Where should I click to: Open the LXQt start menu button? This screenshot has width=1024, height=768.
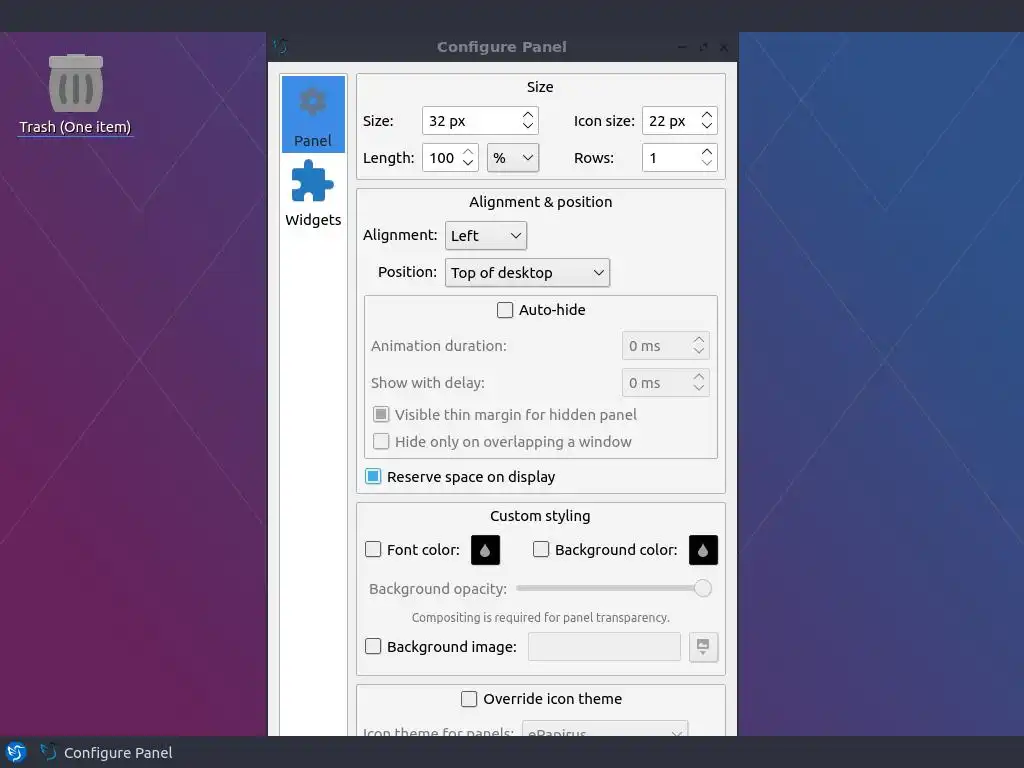tap(16, 752)
